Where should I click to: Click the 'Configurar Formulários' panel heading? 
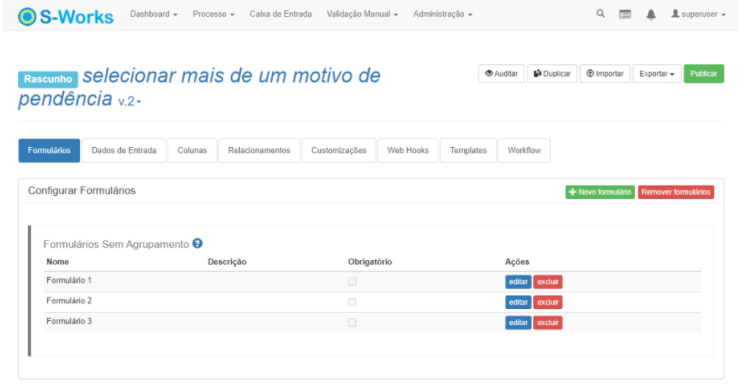click(82, 191)
